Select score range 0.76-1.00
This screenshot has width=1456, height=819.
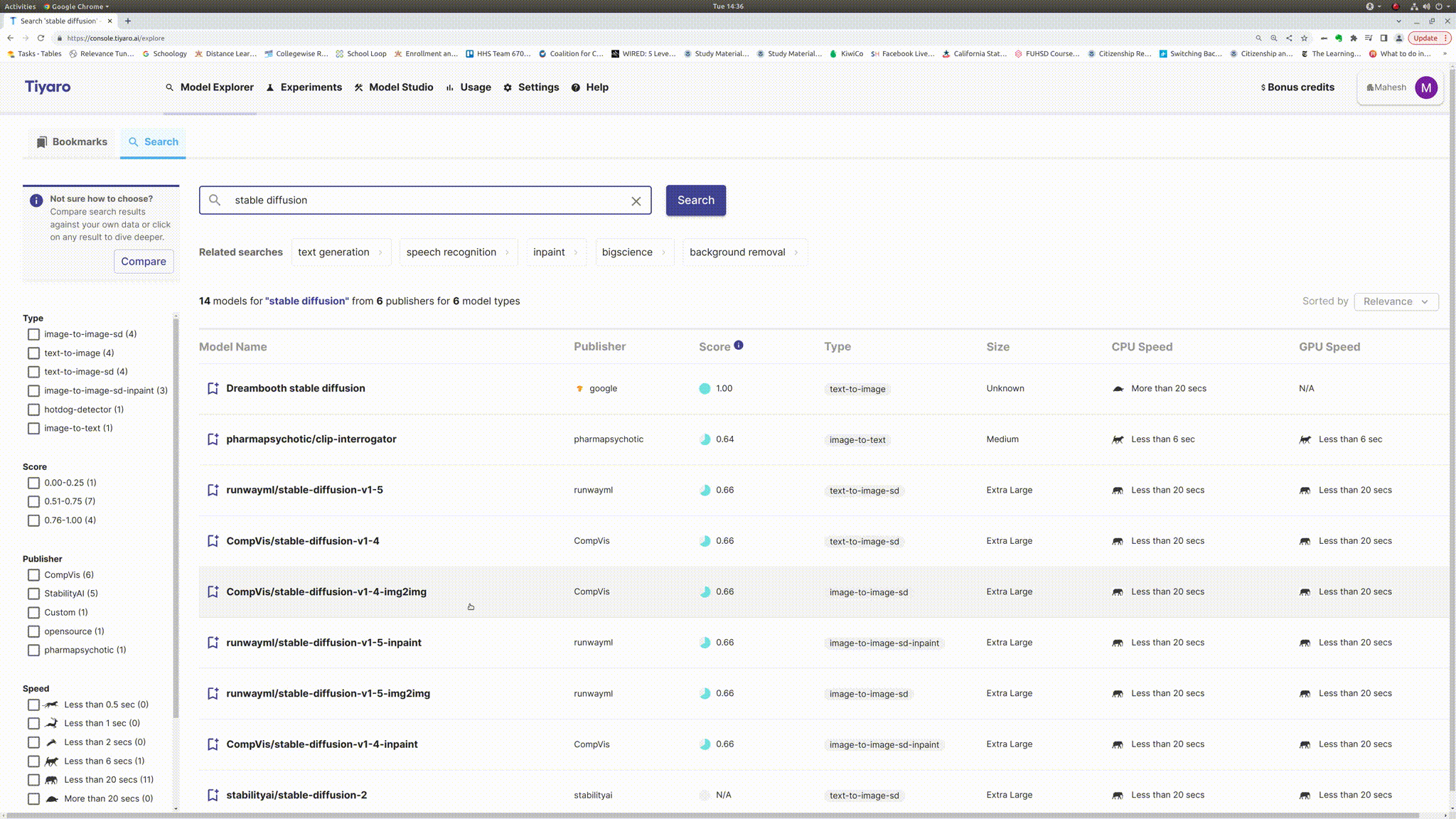(33, 520)
